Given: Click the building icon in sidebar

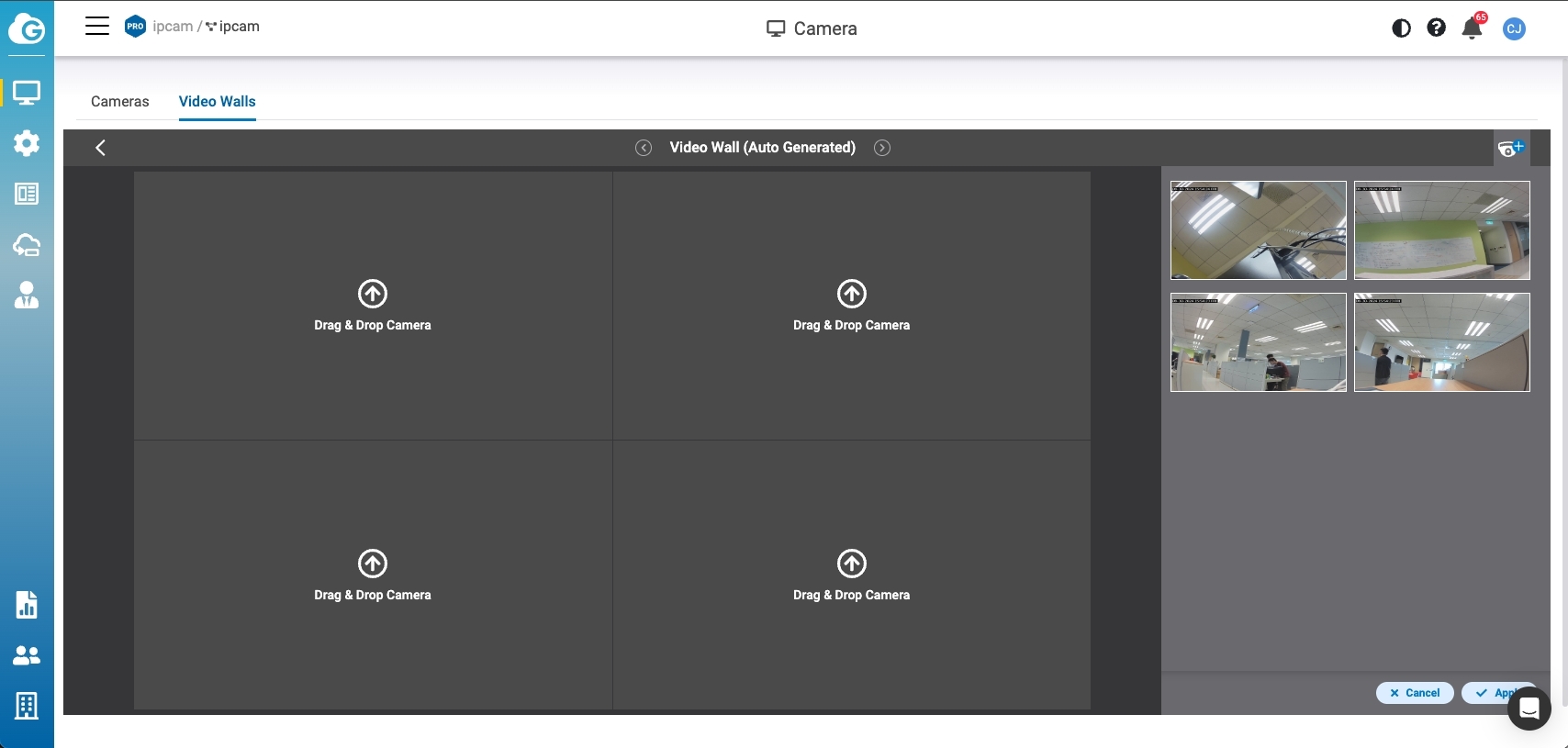Looking at the screenshot, I should pos(27,706).
